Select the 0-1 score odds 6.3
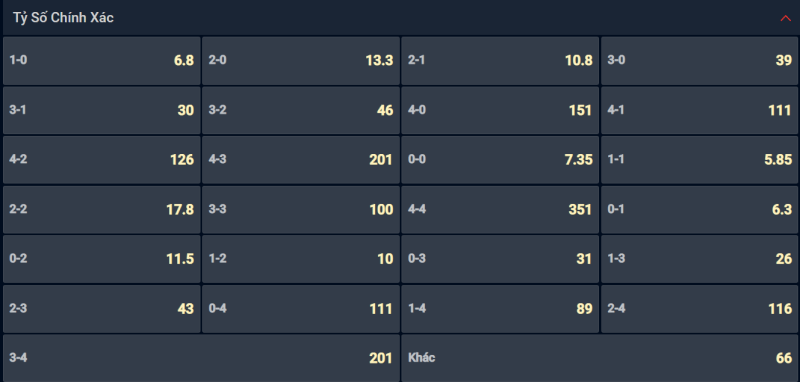Viewport: 800px width, 382px height. tap(699, 210)
